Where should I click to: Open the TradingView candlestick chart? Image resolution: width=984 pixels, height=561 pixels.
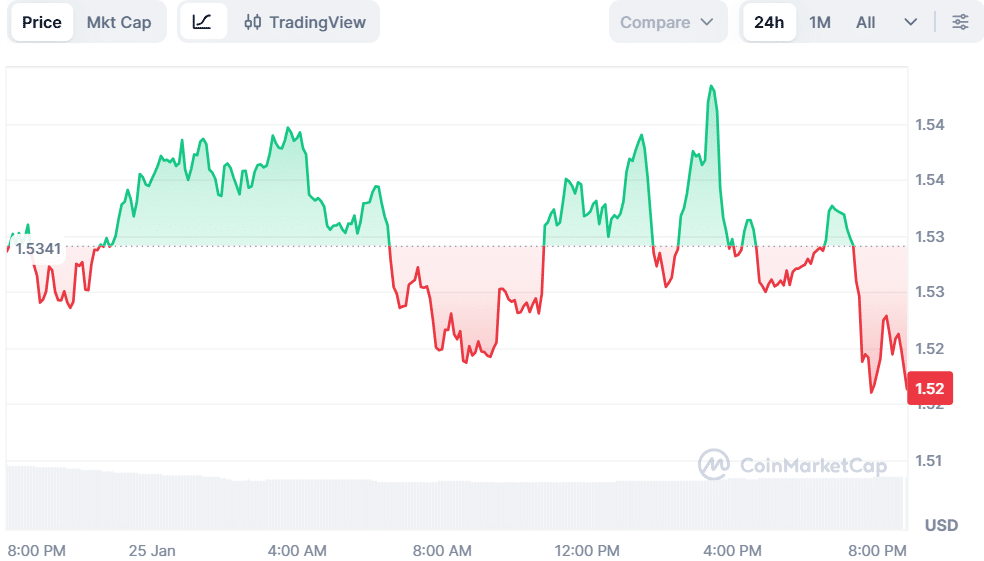305,22
